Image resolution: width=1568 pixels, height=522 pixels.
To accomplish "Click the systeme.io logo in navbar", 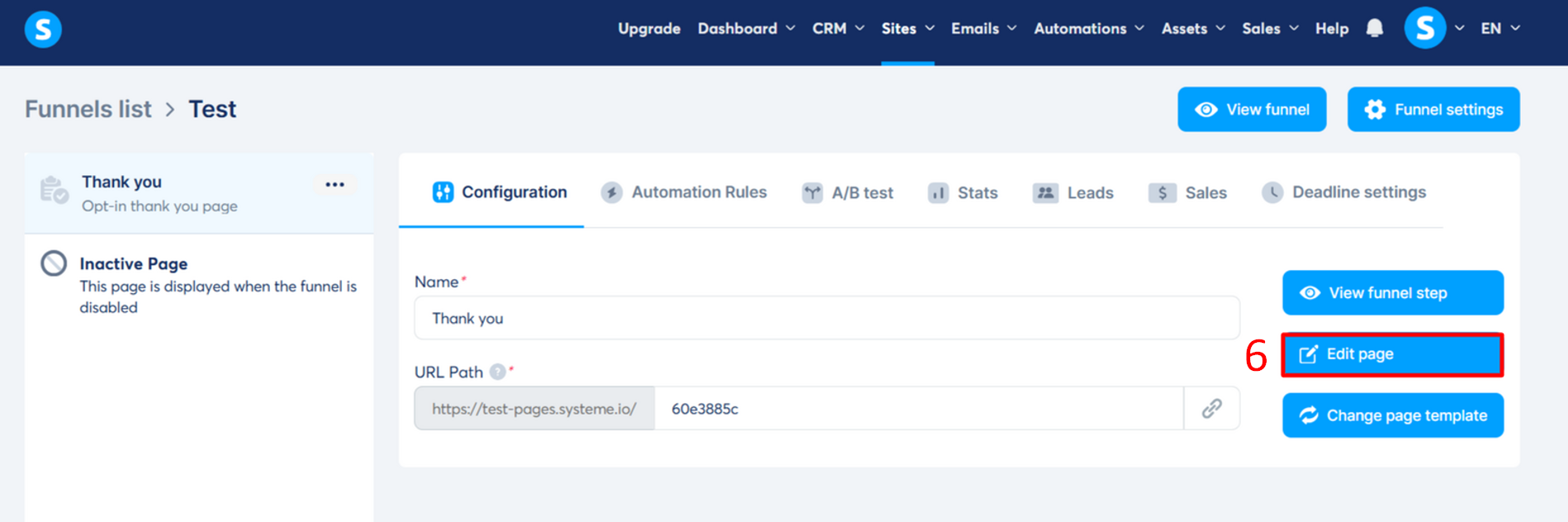I will point(43,30).
